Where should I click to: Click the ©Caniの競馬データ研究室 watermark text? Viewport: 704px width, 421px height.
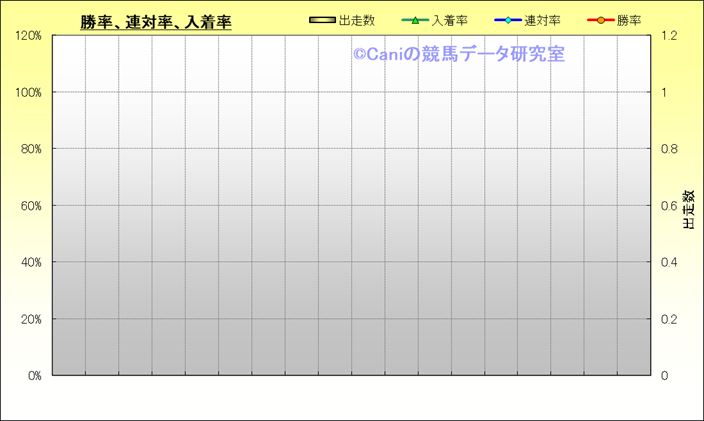click(458, 55)
